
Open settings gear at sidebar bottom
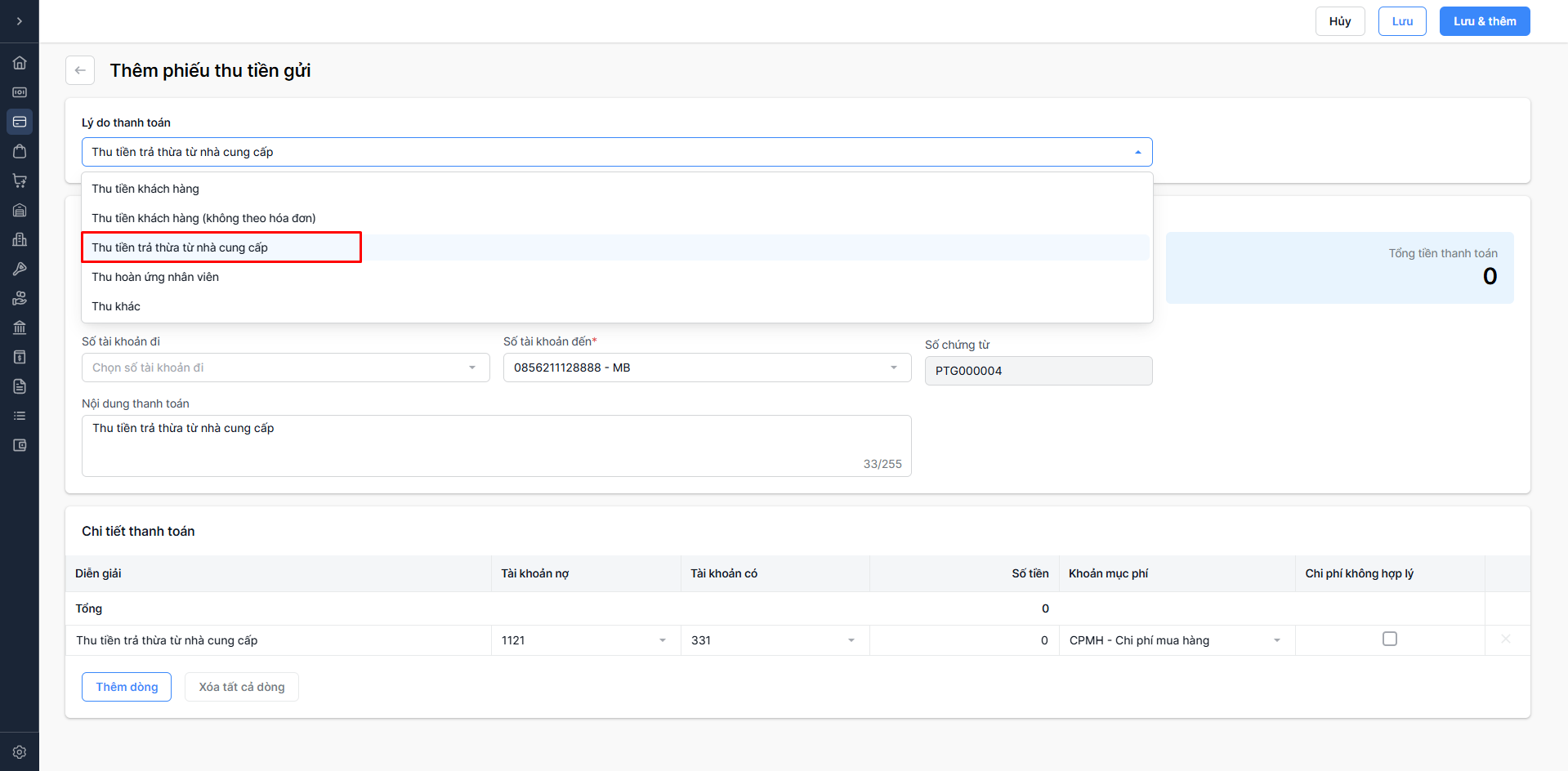20,752
